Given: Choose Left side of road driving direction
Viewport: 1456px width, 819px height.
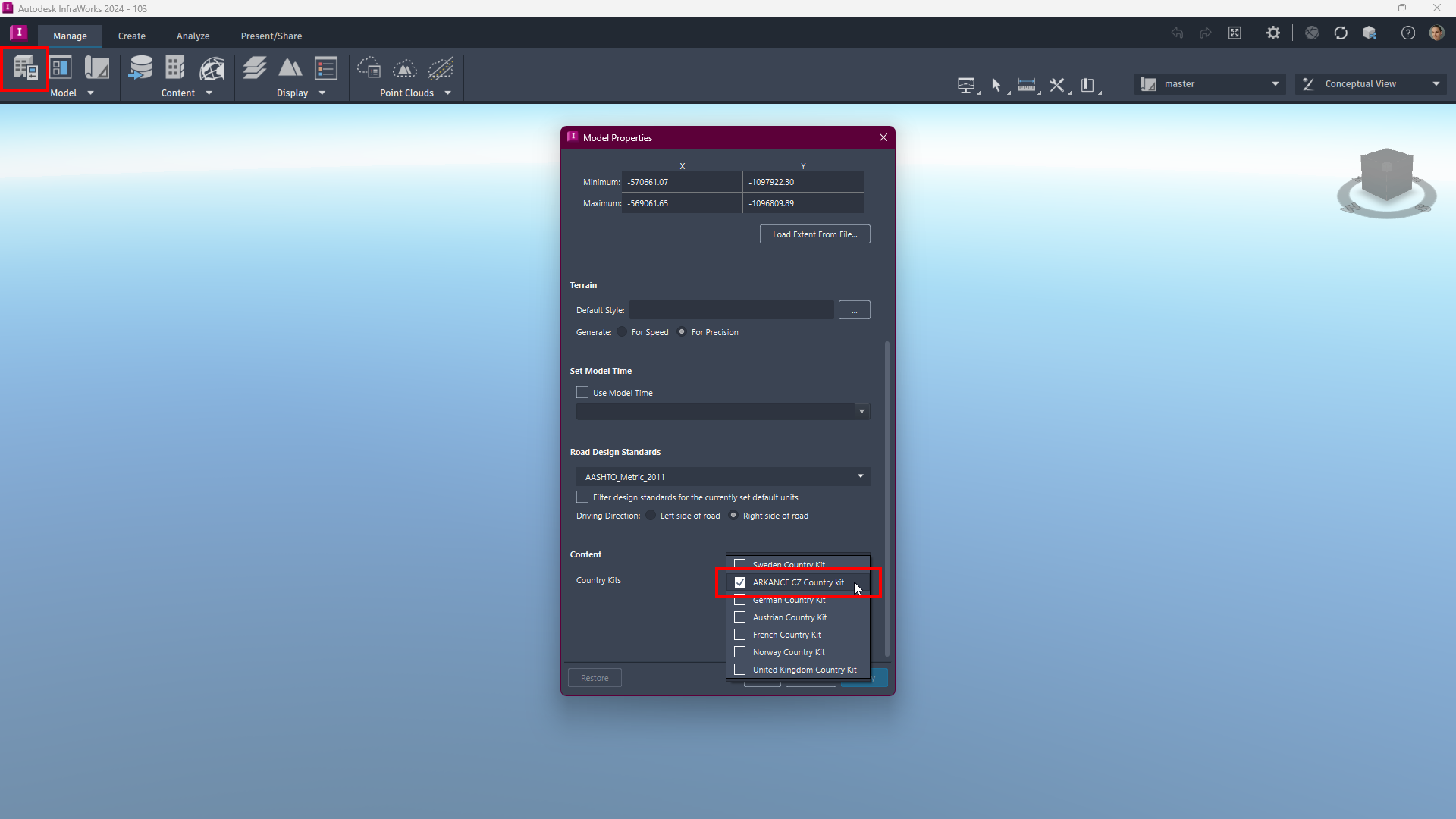Looking at the screenshot, I should (x=651, y=516).
